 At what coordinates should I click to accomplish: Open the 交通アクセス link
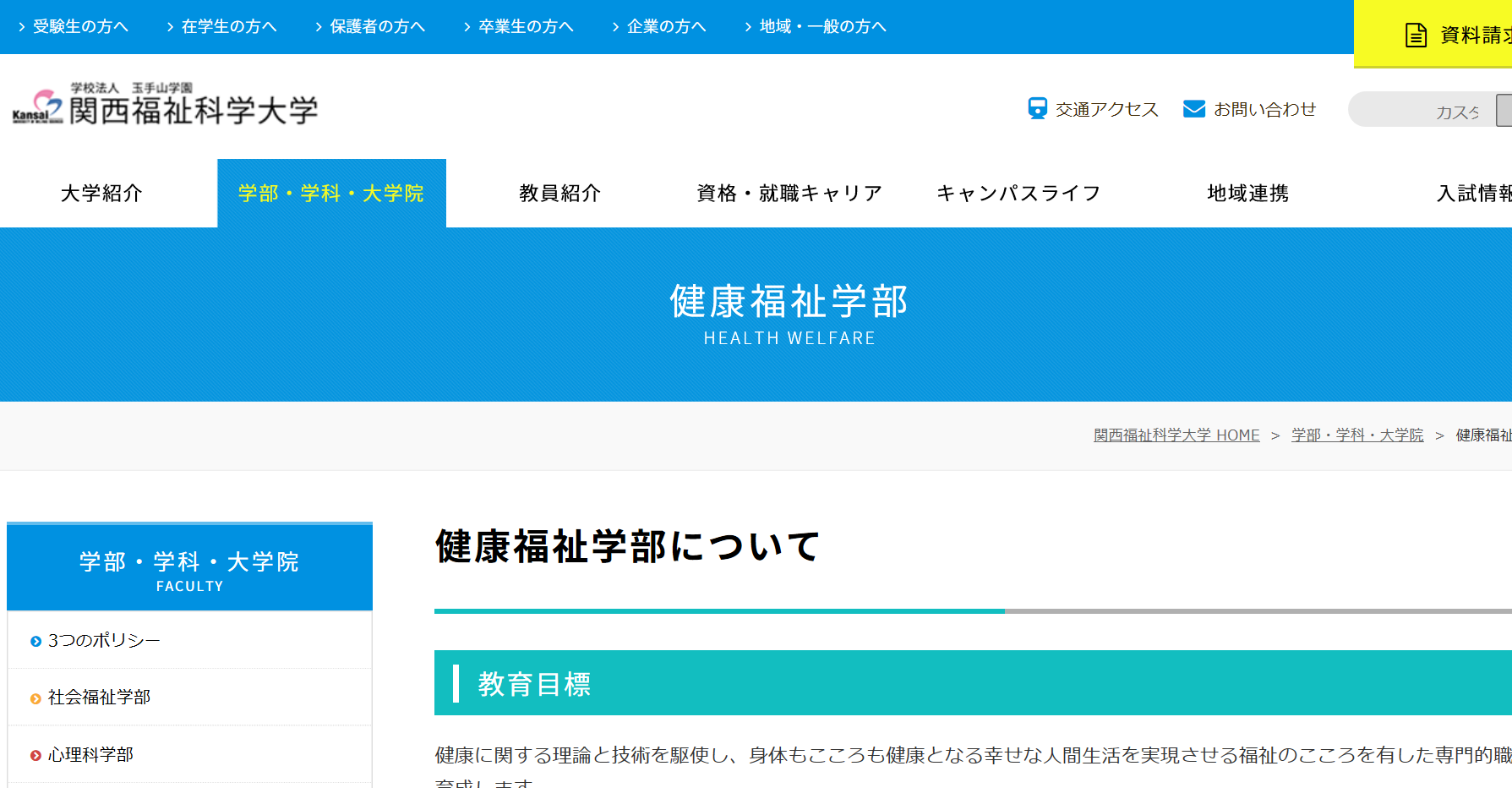coord(1107,109)
